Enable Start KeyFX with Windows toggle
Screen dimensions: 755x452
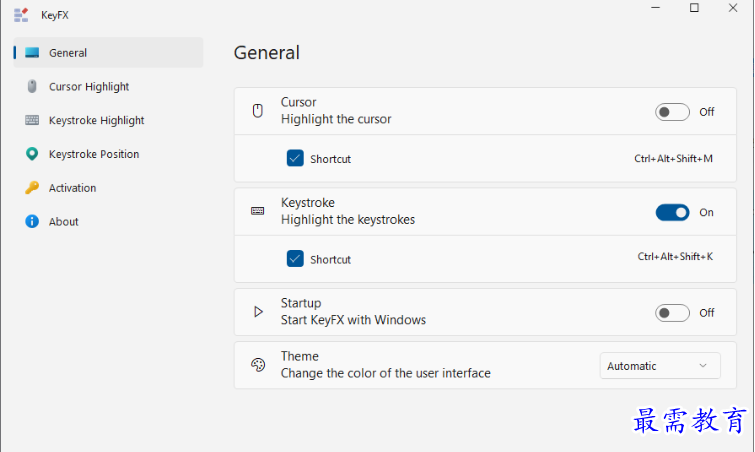pyautogui.click(x=672, y=313)
